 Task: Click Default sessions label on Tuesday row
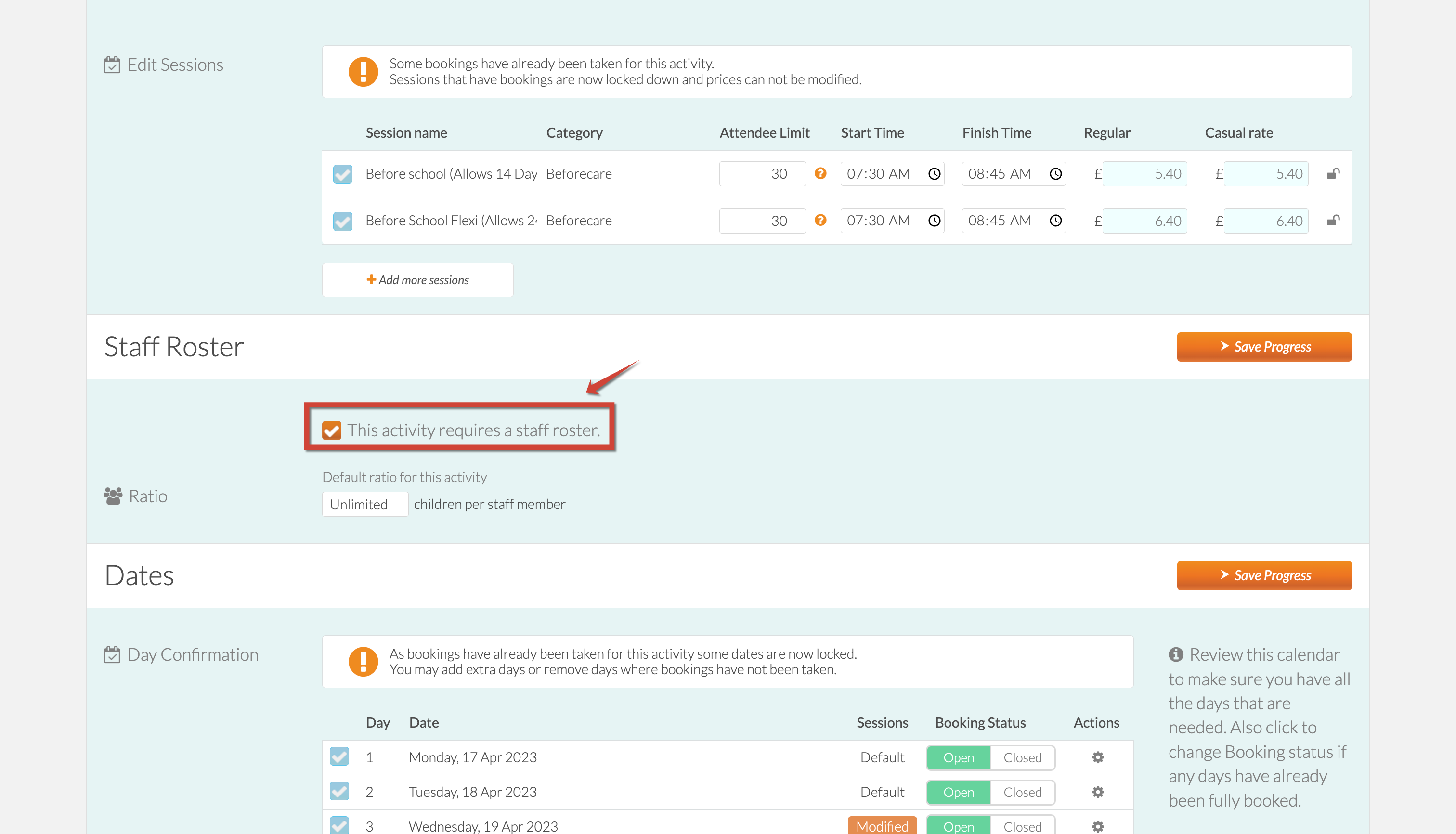tap(882, 792)
